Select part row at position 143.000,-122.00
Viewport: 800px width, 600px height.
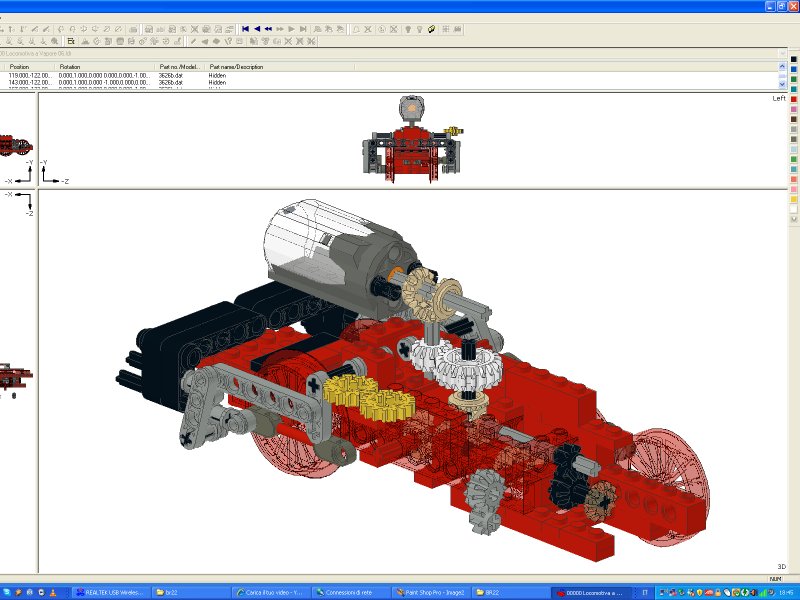[388, 82]
